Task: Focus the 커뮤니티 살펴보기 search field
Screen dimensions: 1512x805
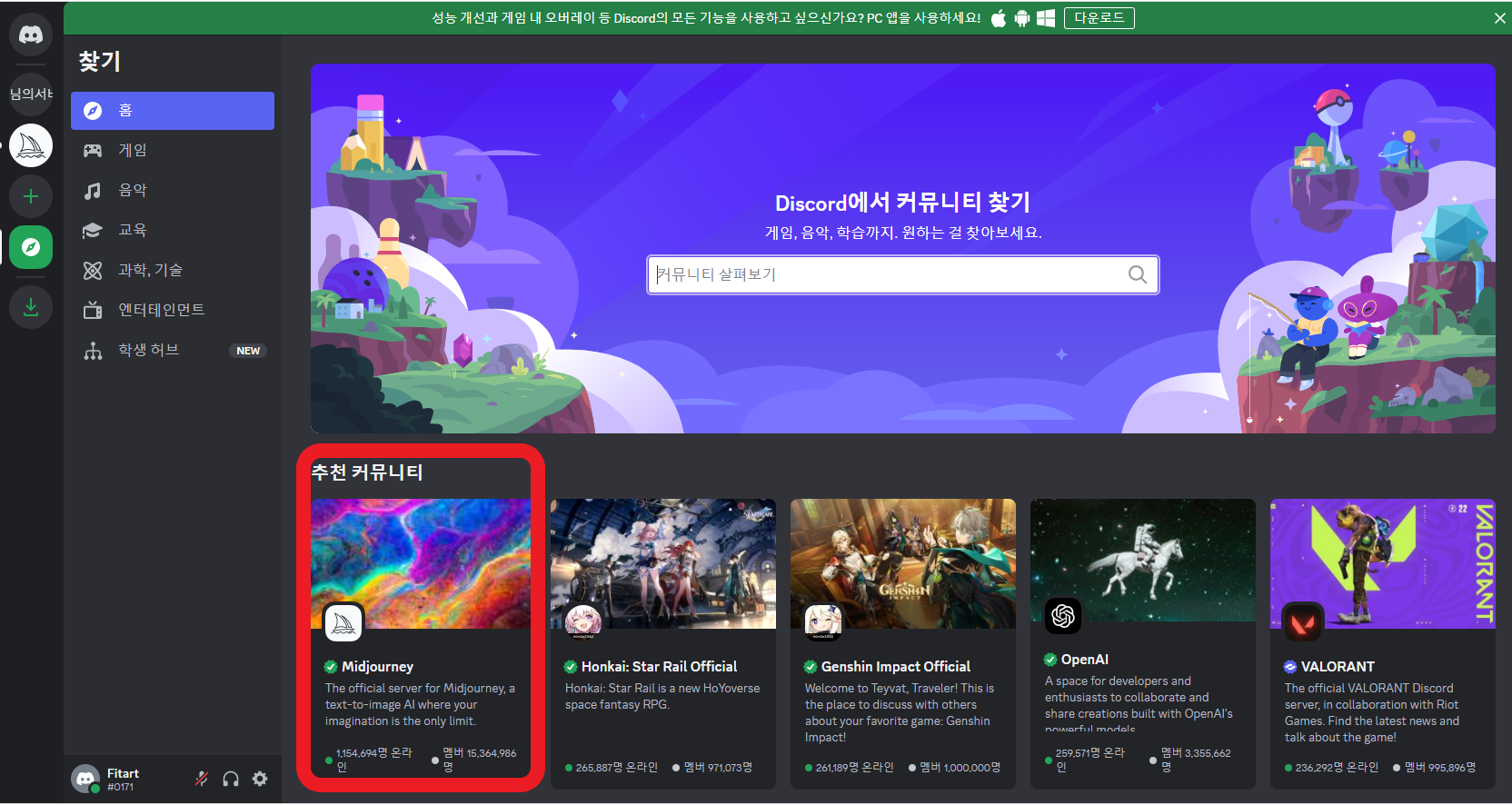Action: click(902, 274)
